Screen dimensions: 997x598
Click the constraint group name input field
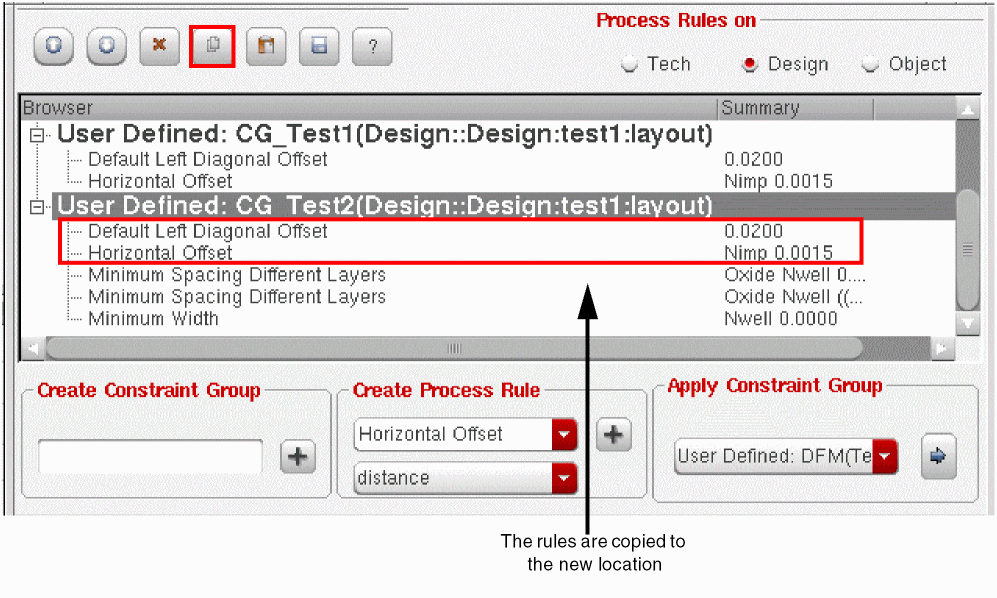[x=150, y=457]
